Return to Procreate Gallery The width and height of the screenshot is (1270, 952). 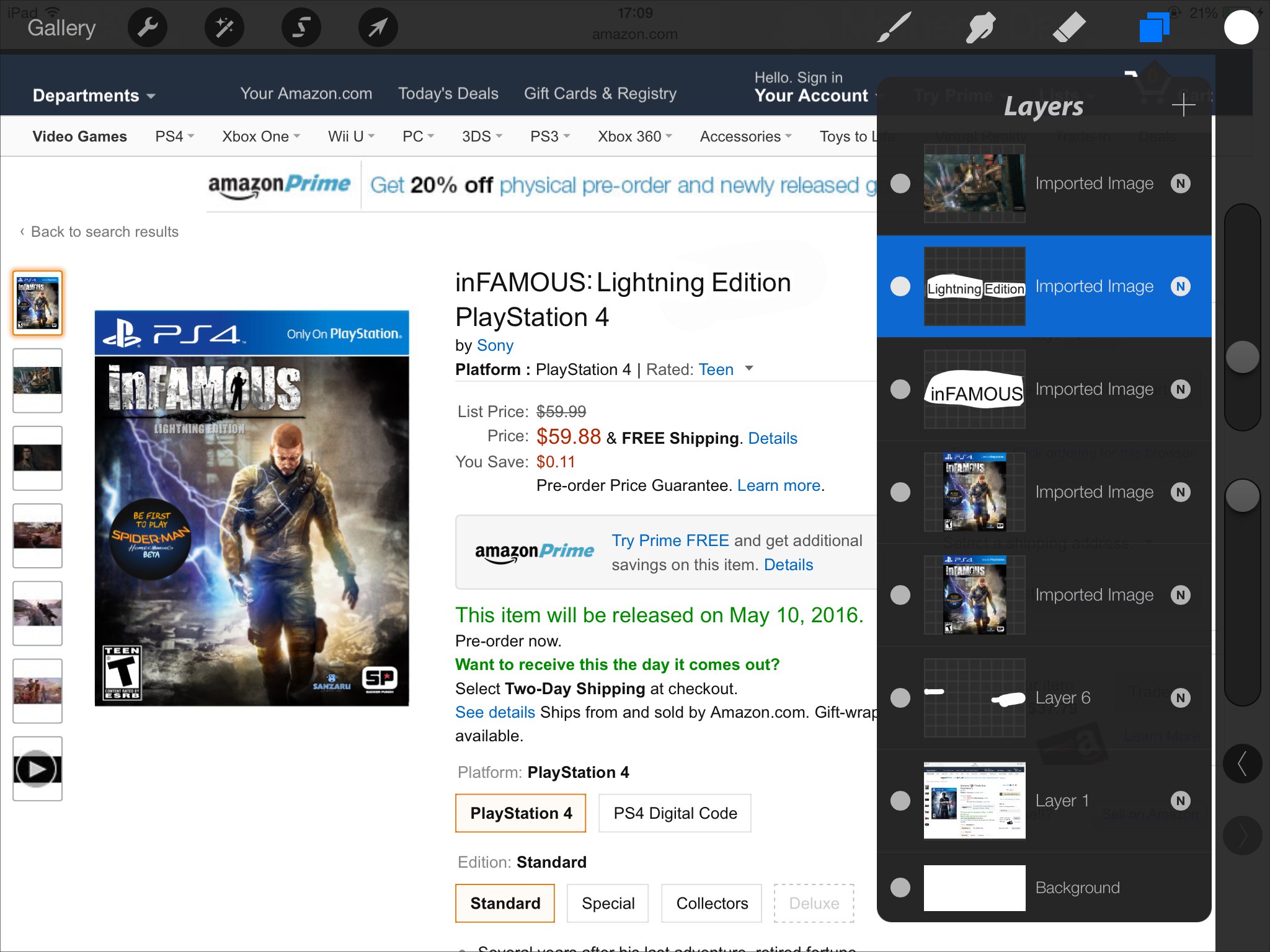(x=61, y=28)
